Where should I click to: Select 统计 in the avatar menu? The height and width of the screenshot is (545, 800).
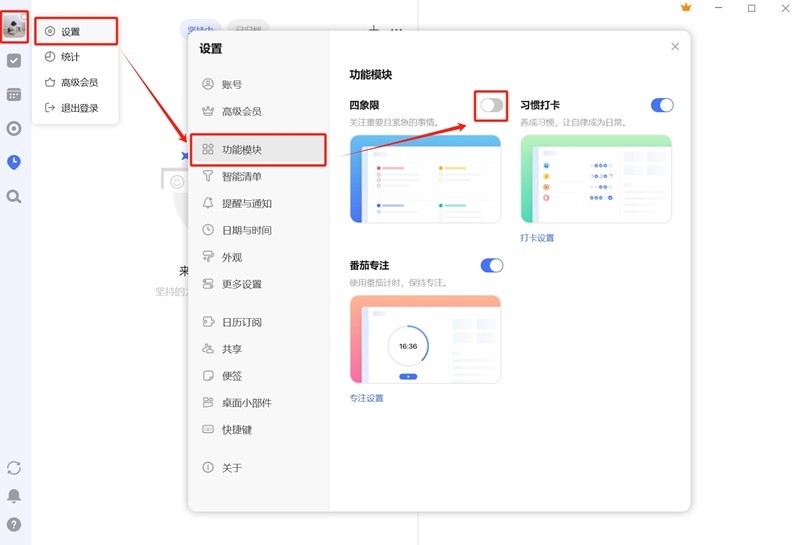pyautogui.click(x=76, y=57)
